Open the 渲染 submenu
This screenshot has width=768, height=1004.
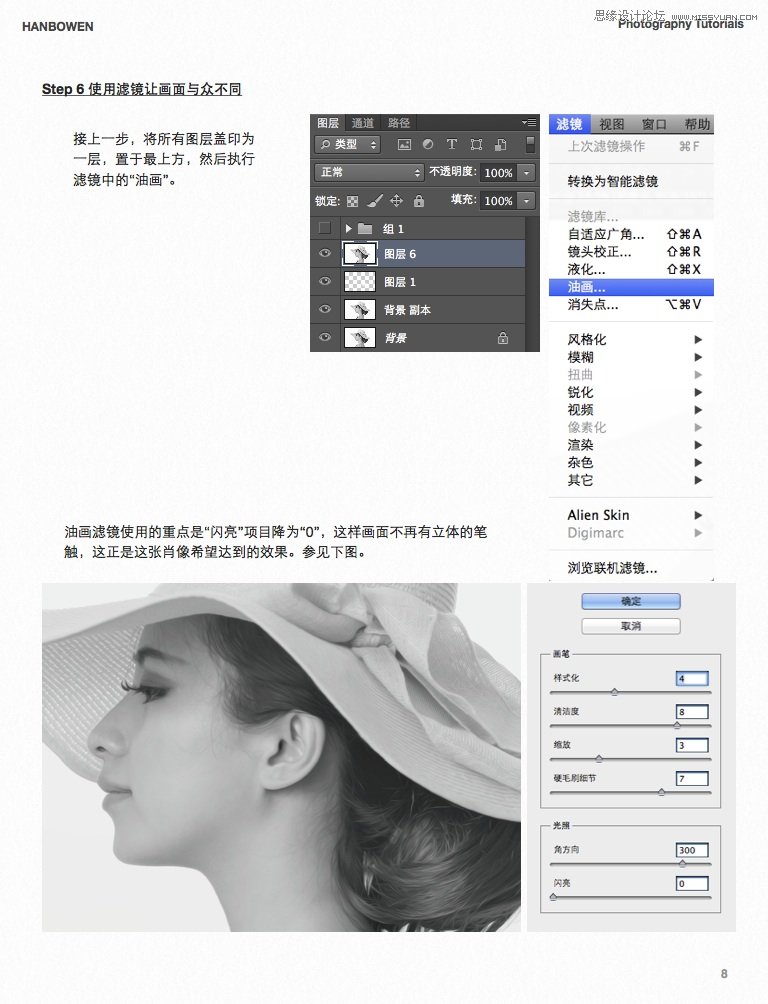[631, 444]
